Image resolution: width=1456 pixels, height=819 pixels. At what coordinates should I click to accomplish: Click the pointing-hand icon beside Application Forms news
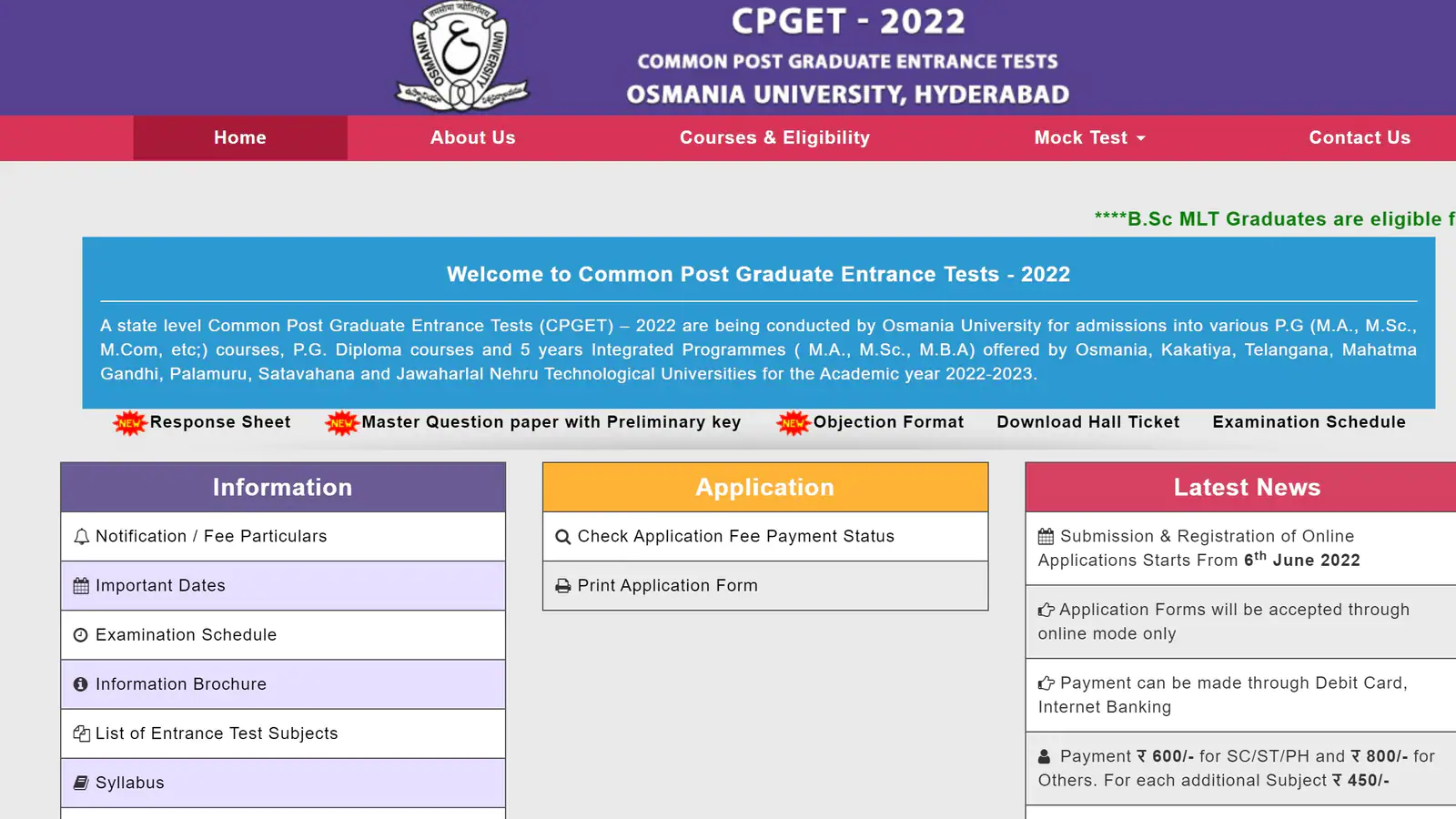(1046, 610)
